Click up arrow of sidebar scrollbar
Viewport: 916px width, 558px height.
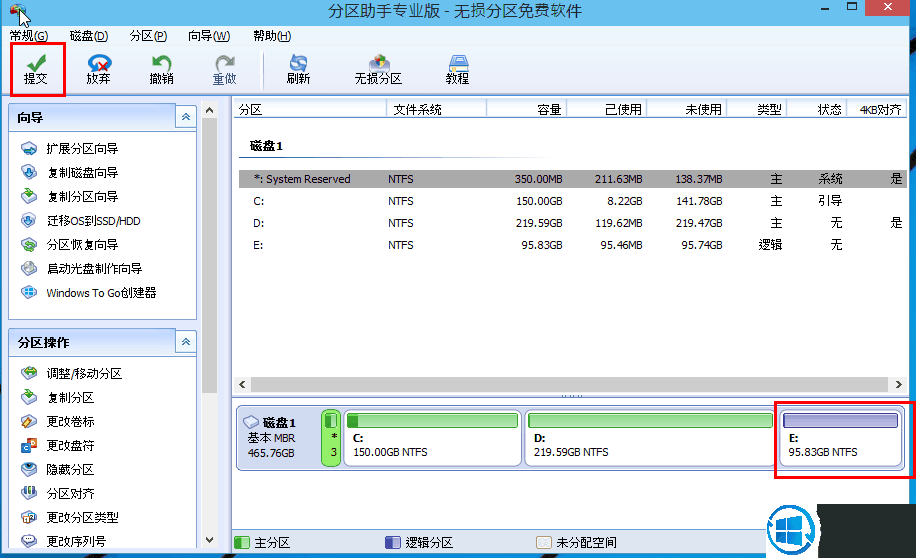[x=210, y=110]
